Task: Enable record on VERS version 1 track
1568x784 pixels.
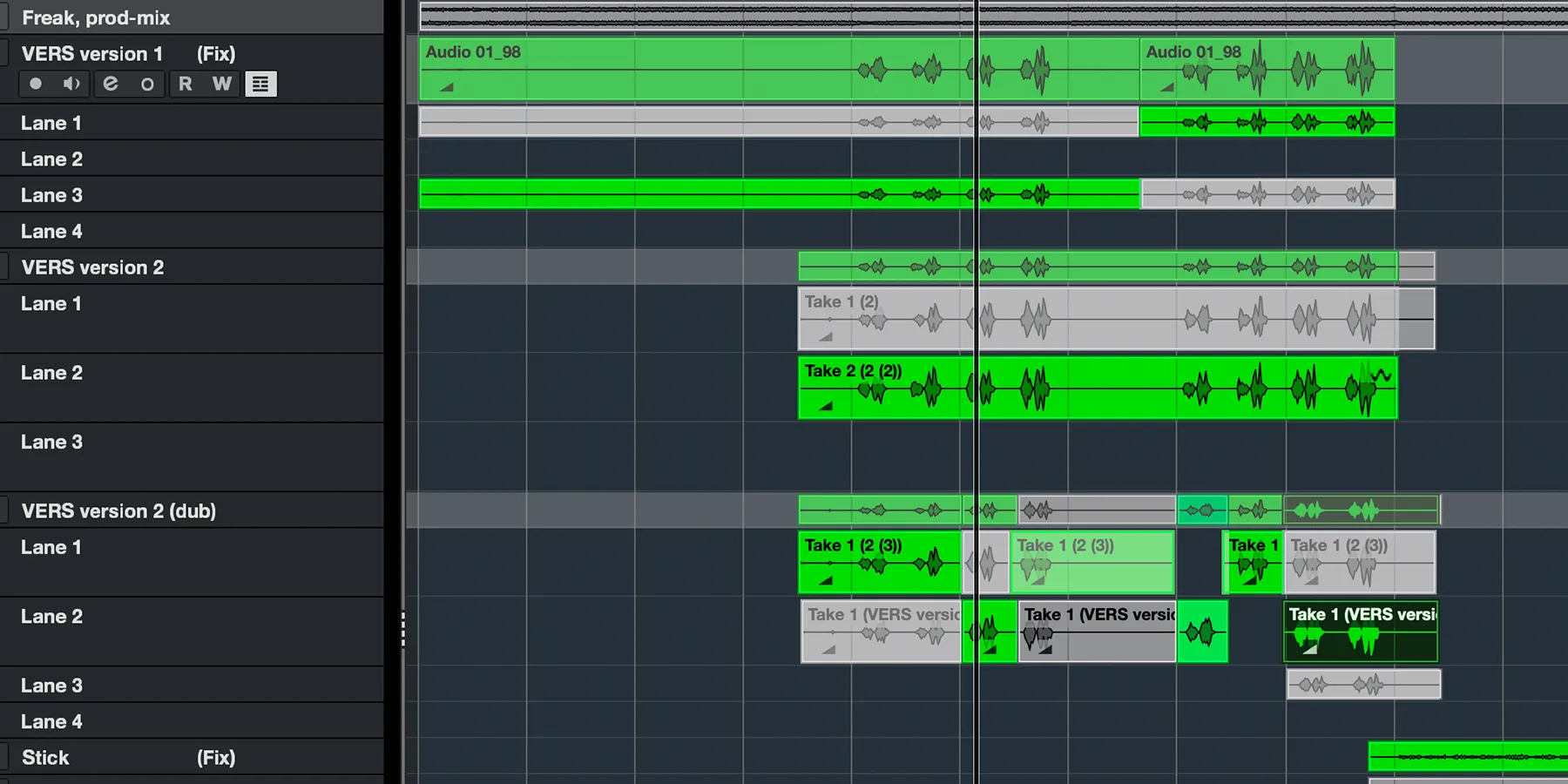Action: [36, 84]
